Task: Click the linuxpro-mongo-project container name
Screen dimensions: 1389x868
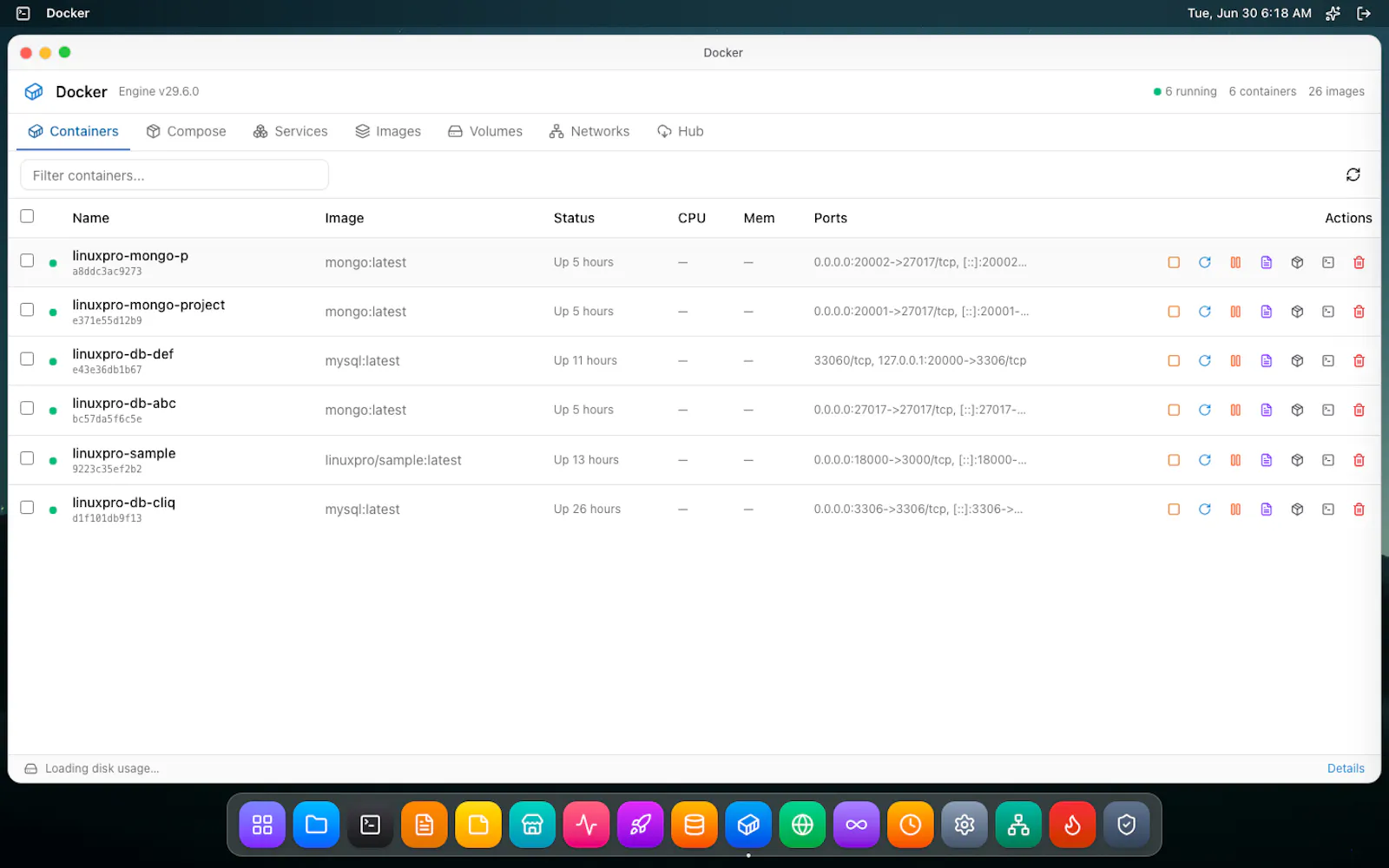Action: point(148,305)
